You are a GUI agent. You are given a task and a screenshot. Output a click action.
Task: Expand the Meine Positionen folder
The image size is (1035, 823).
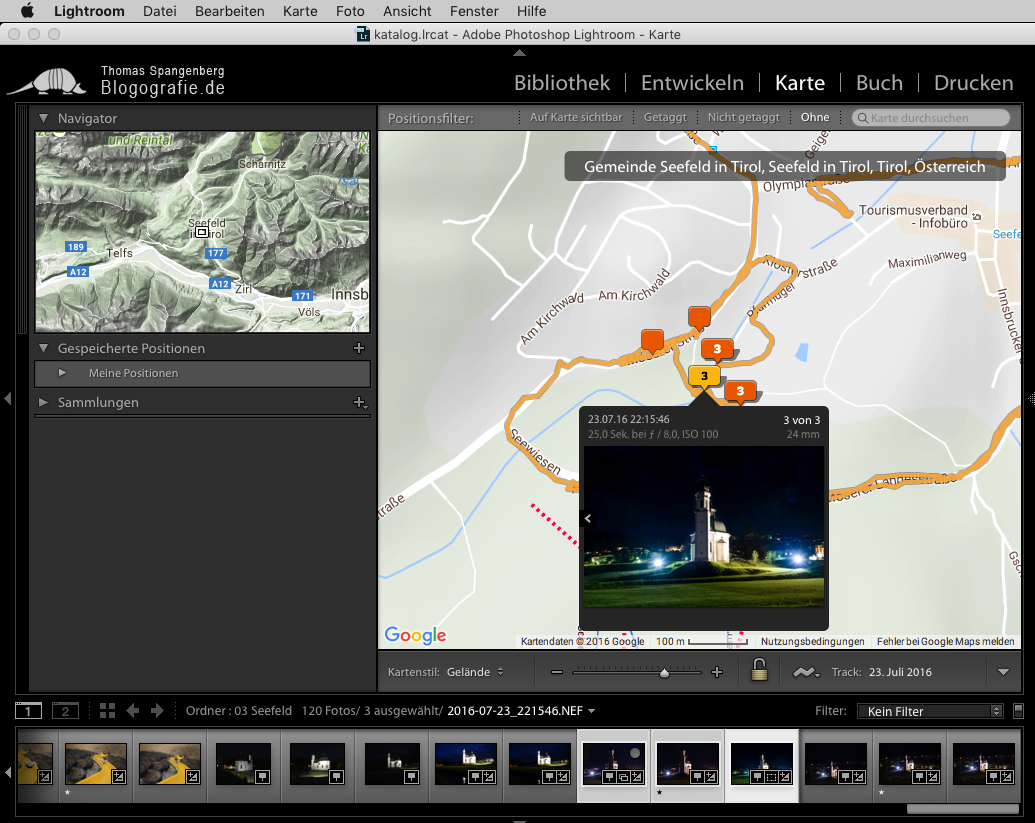pyautogui.click(x=62, y=373)
